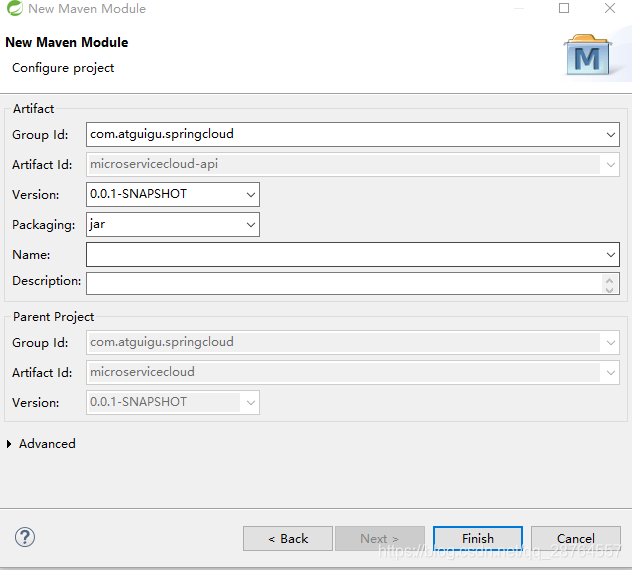
Task: Close the New Maven Module dialog
Action: tap(610, 8)
